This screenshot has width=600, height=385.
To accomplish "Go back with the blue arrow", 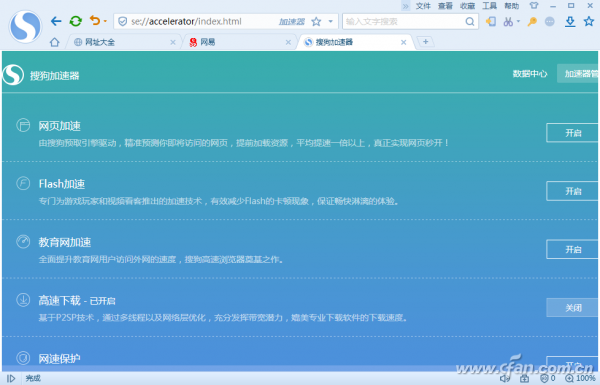I will (56, 21).
